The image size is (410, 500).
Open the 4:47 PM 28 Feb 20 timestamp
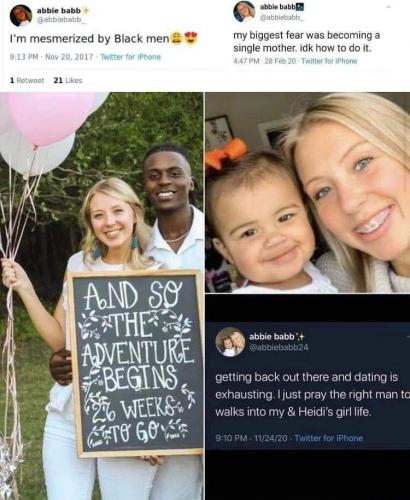point(265,61)
